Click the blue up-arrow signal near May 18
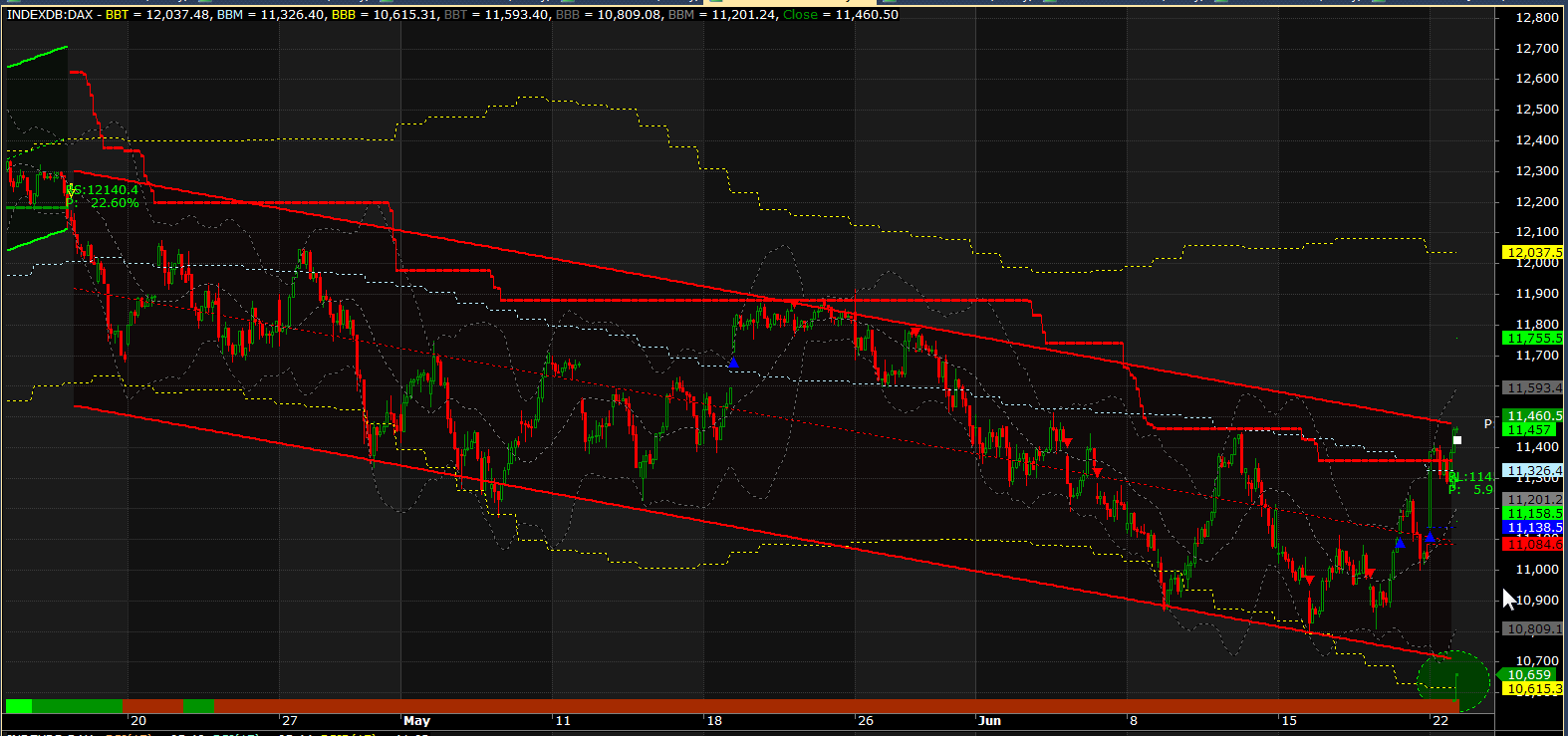 (x=733, y=363)
